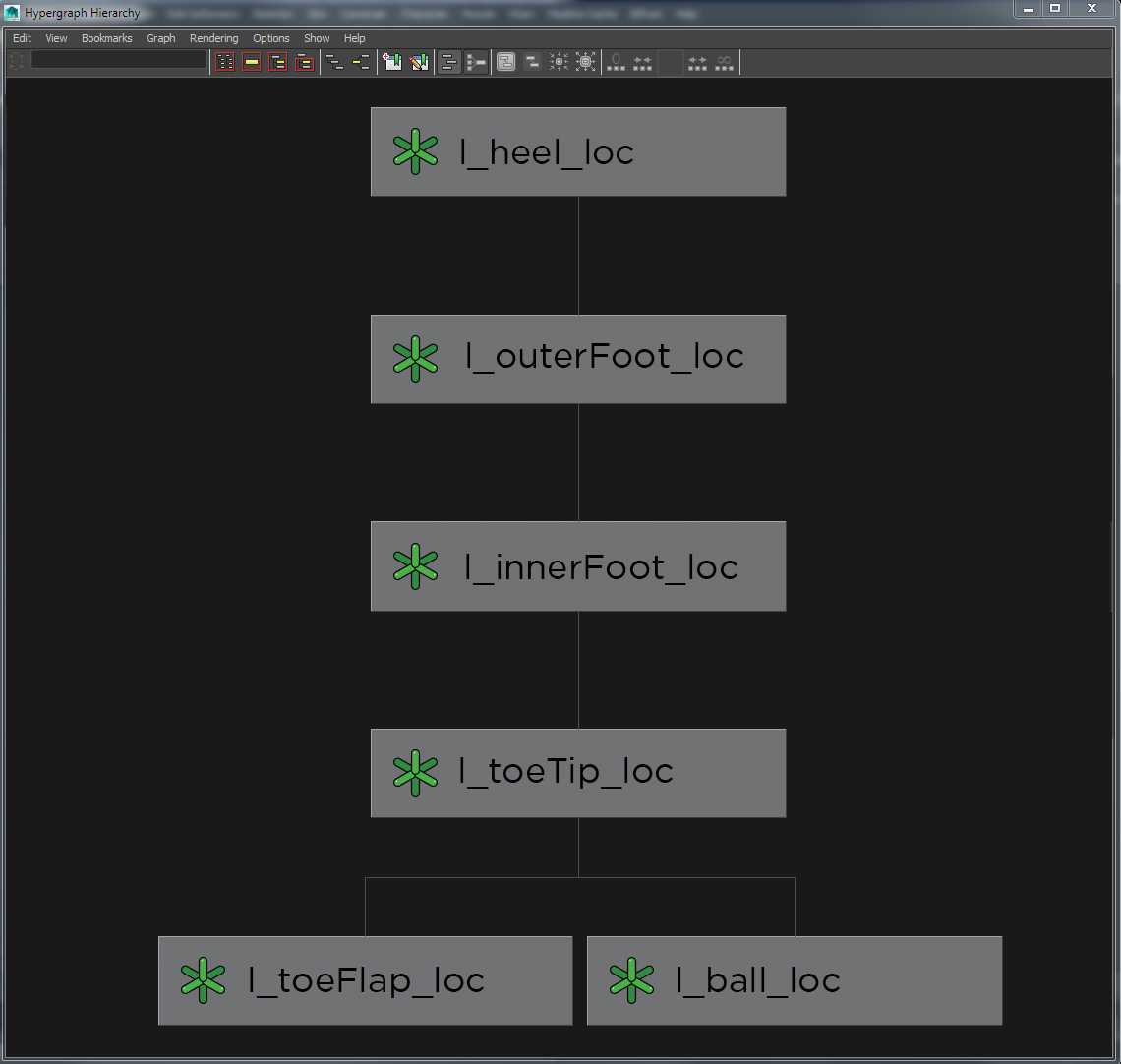Toggle freeform layout mode icon

point(449,63)
